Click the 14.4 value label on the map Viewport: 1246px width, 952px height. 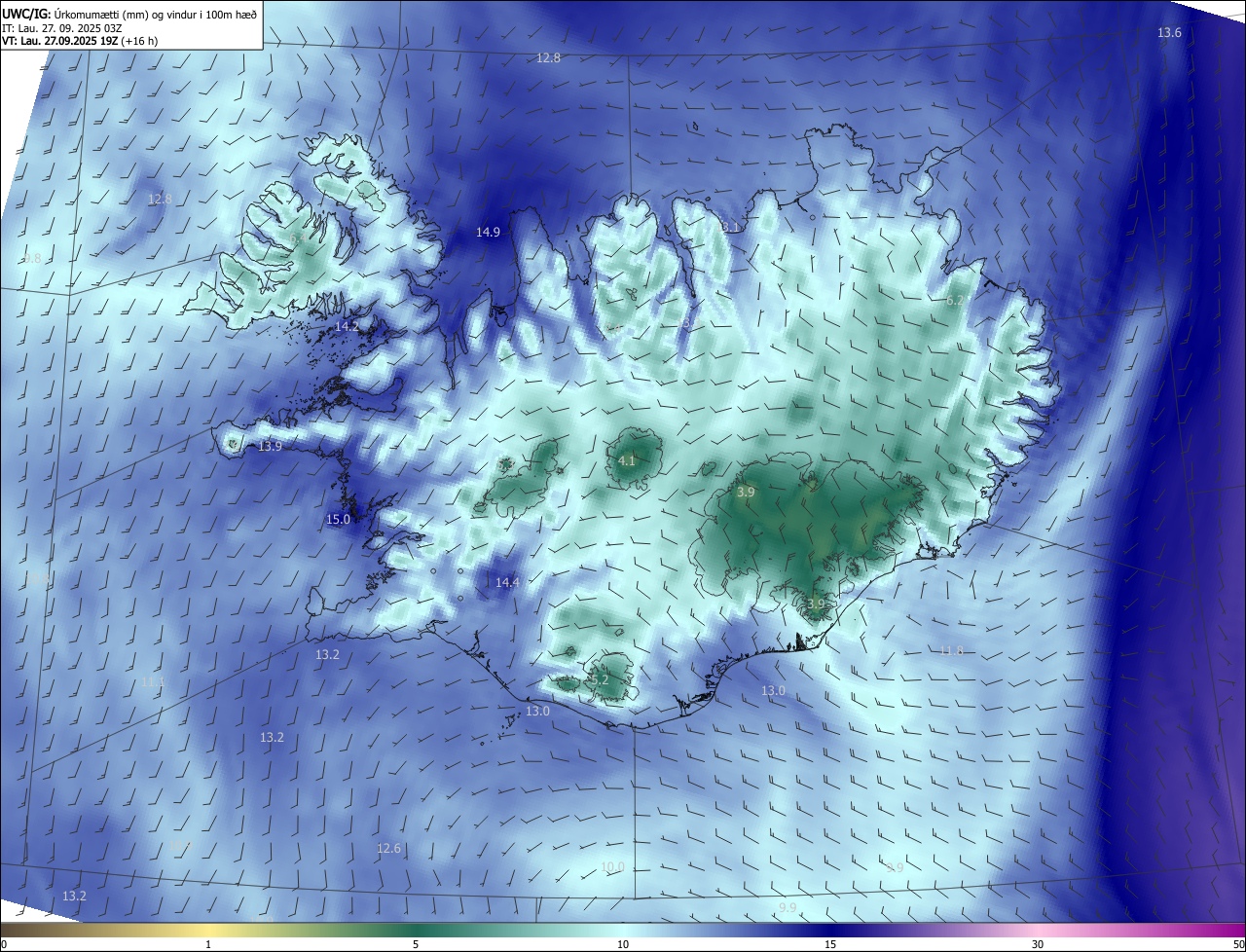coord(507,582)
